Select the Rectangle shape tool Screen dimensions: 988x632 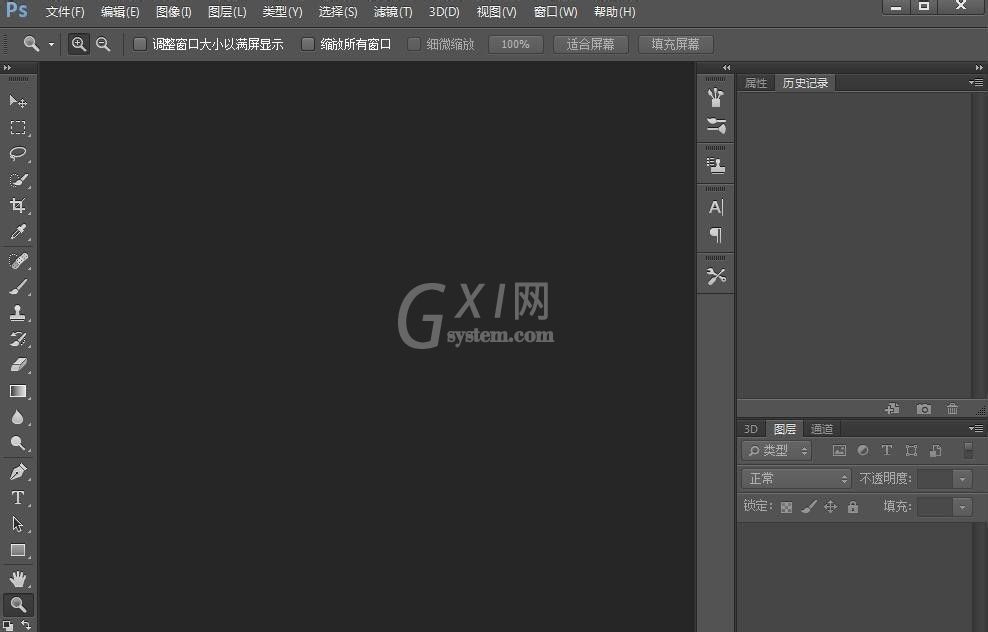pyautogui.click(x=18, y=550)
